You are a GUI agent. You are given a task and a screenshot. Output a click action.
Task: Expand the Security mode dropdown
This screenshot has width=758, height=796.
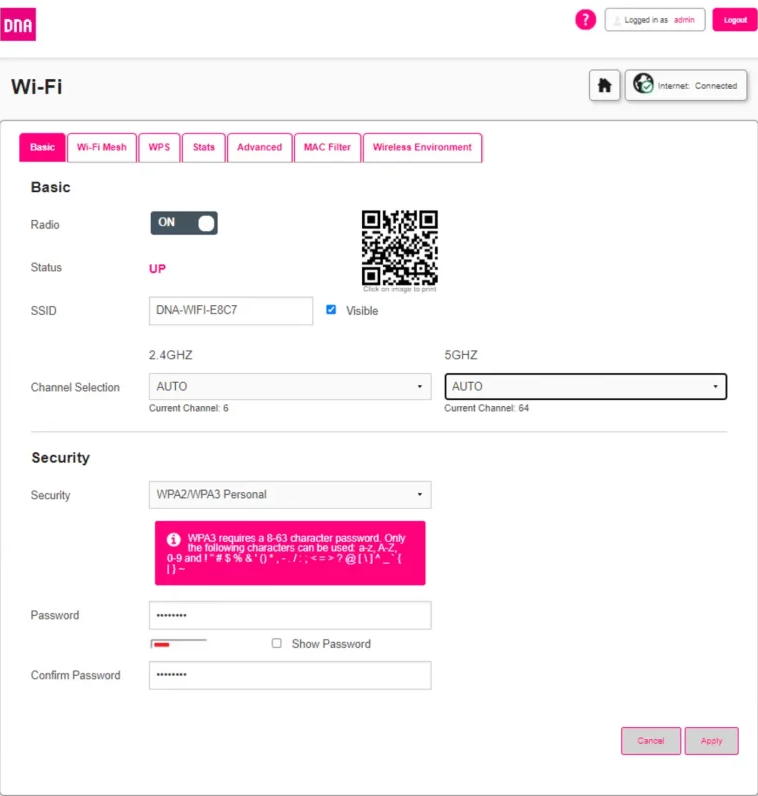(290, 494)
